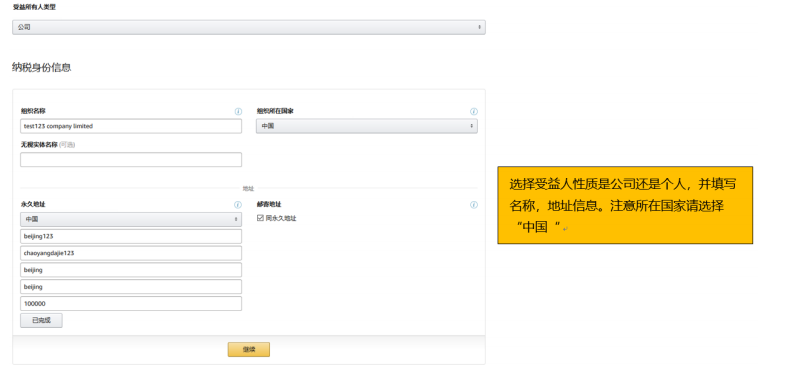Click info icon beside 组织所在国家 label
Viewport: 804px width, 378px height.
click(x=474, y=111)
